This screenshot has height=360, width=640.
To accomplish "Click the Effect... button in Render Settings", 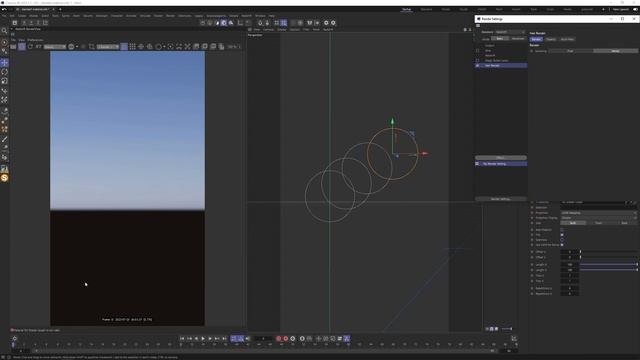I will 500,158.
